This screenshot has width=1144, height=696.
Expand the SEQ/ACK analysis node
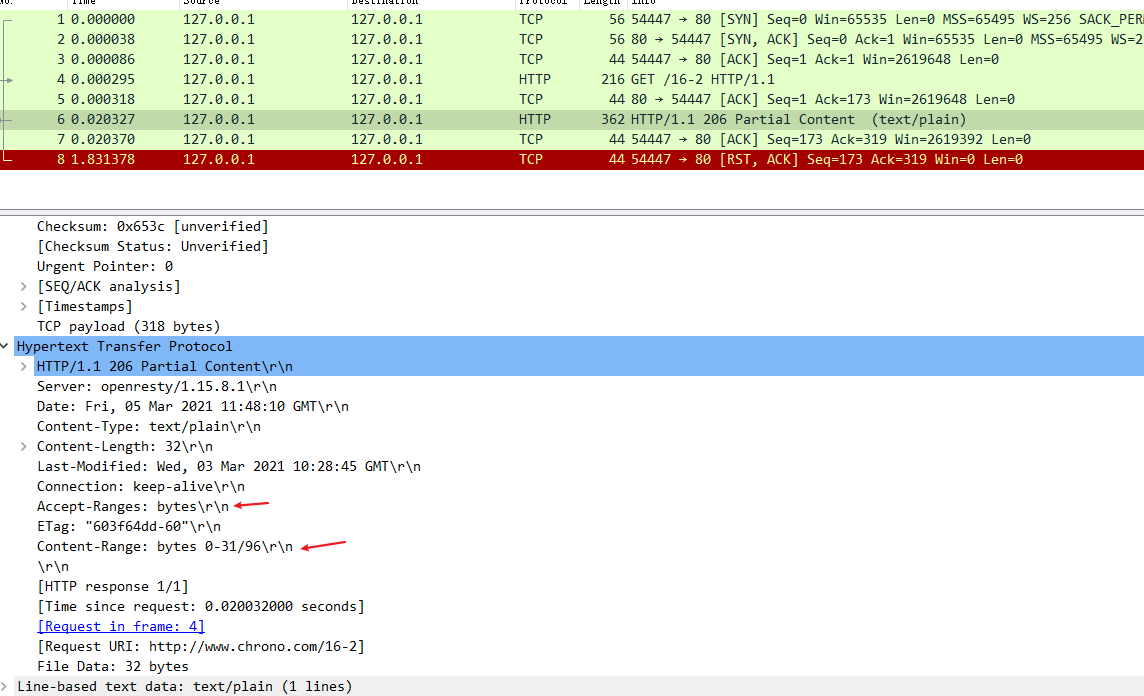(25, 287)
